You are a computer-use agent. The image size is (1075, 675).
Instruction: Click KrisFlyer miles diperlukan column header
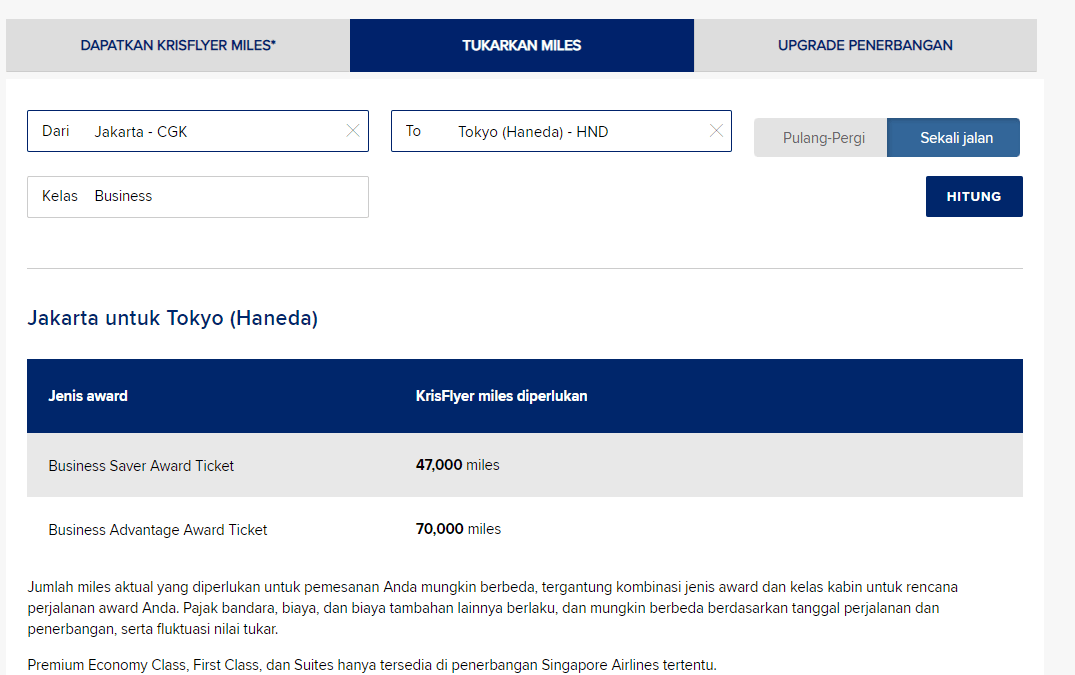click(x=501, y=396)
